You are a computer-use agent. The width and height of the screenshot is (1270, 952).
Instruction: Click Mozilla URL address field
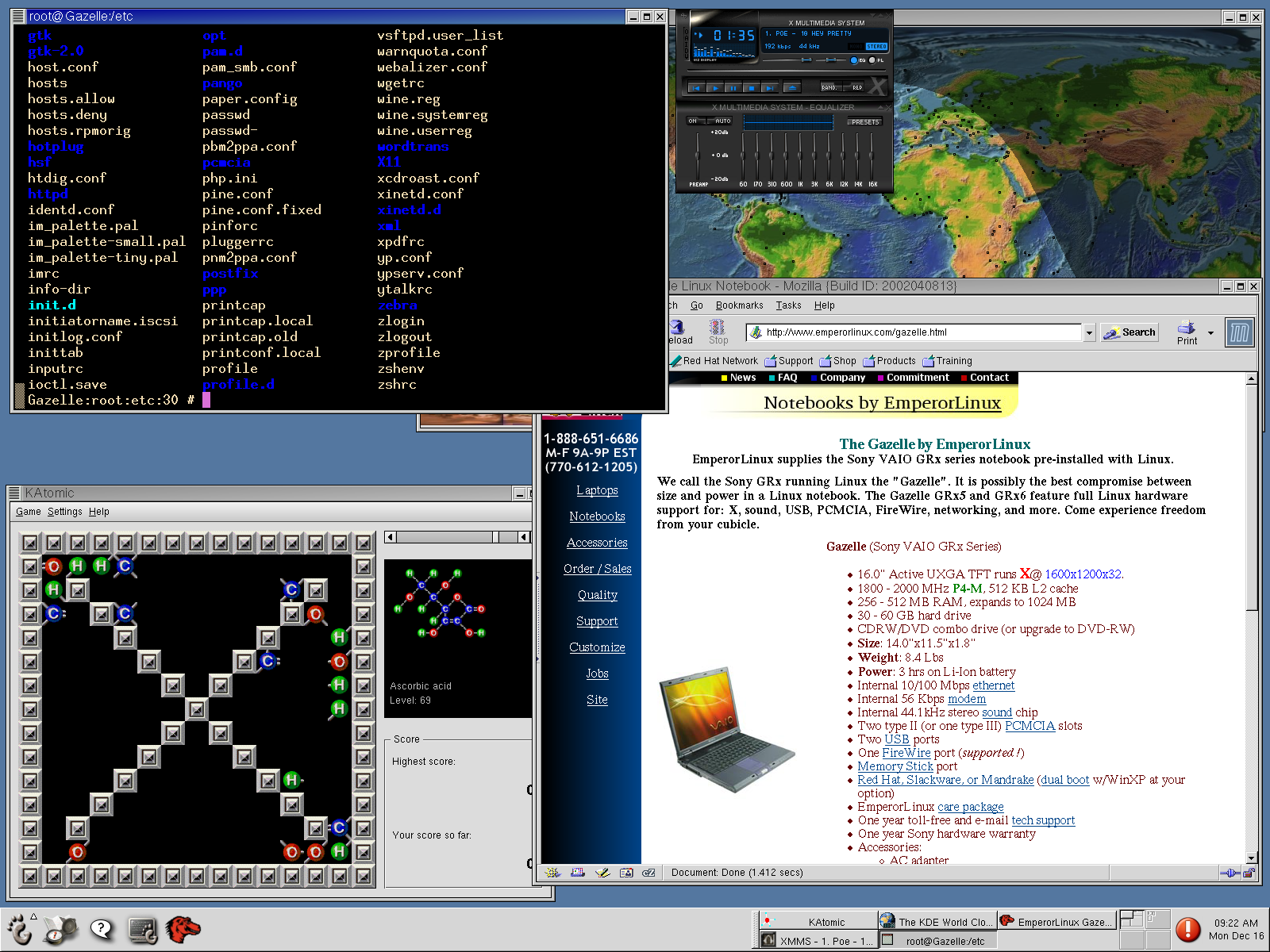914,332
